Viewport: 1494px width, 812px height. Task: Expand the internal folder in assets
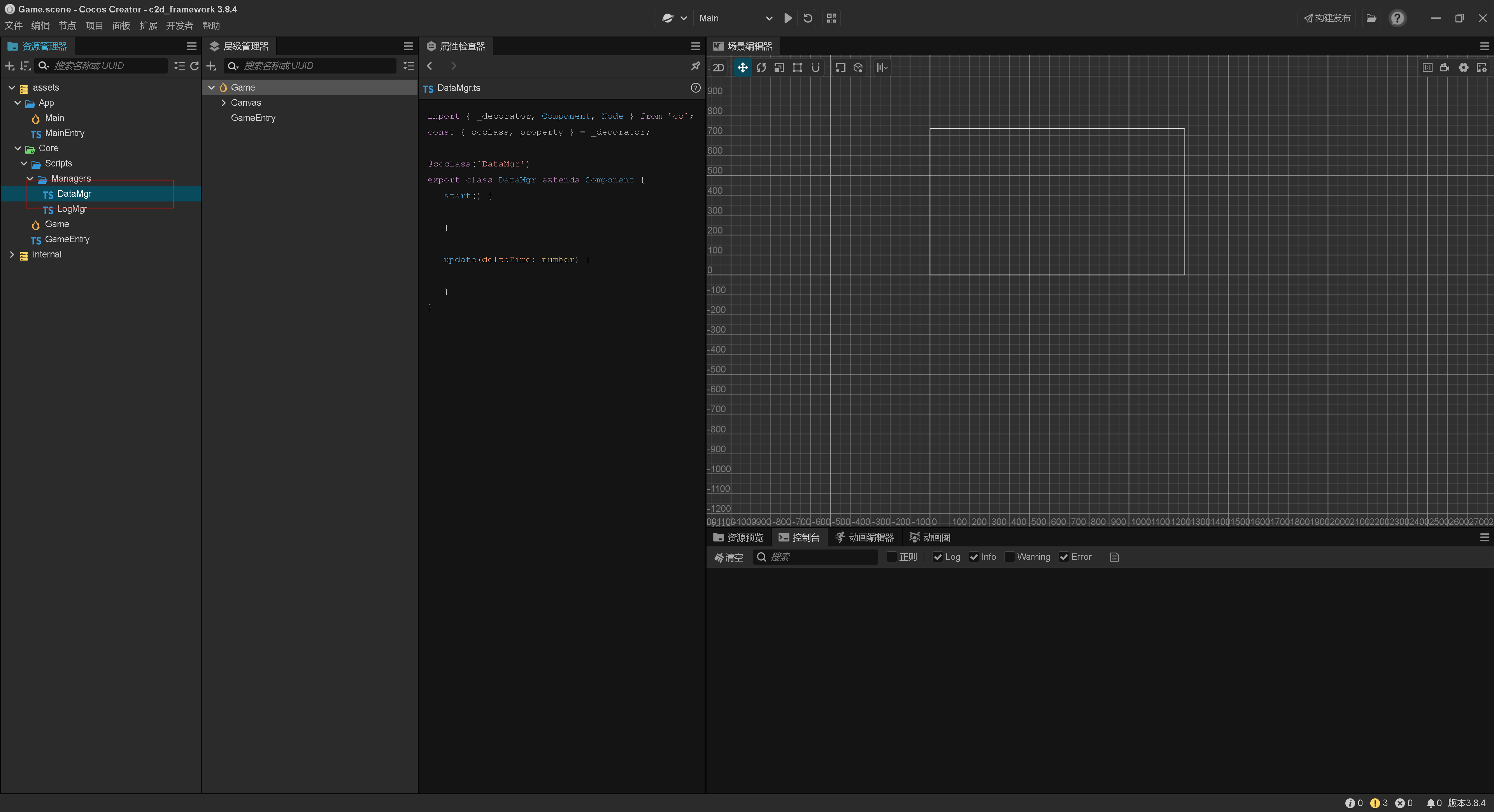10,254
